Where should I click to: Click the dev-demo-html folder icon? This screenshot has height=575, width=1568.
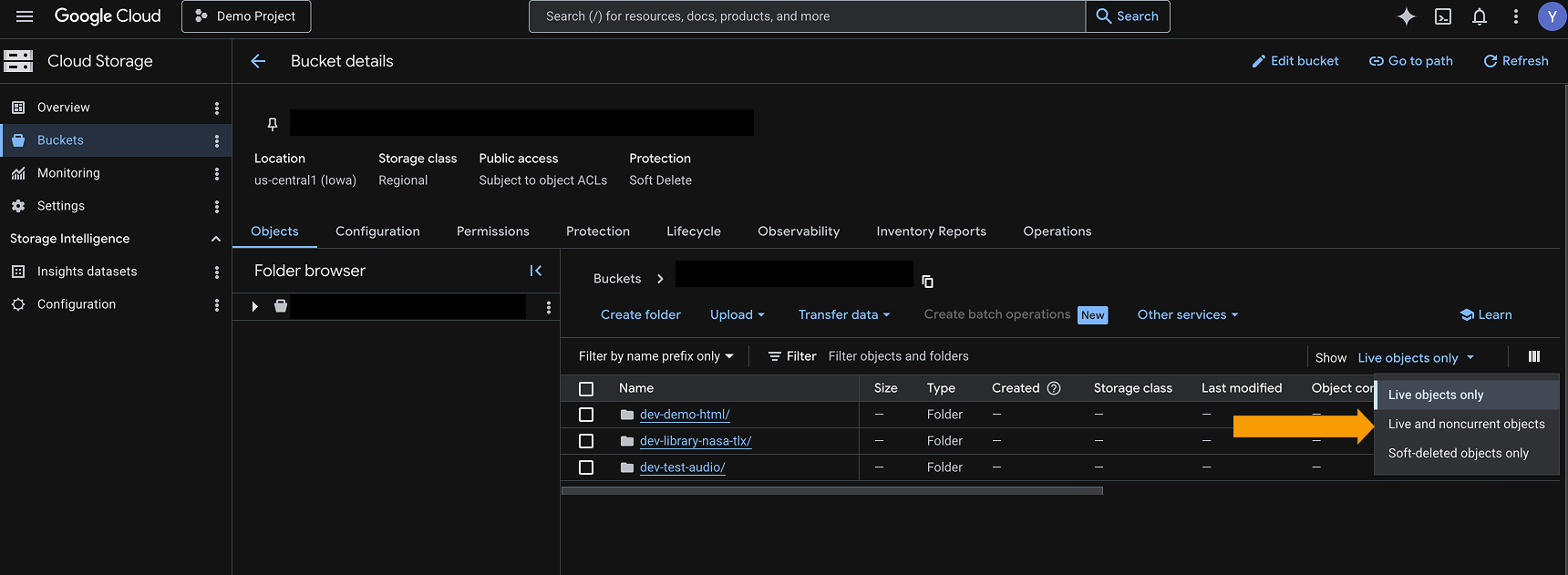pos(627,415)
